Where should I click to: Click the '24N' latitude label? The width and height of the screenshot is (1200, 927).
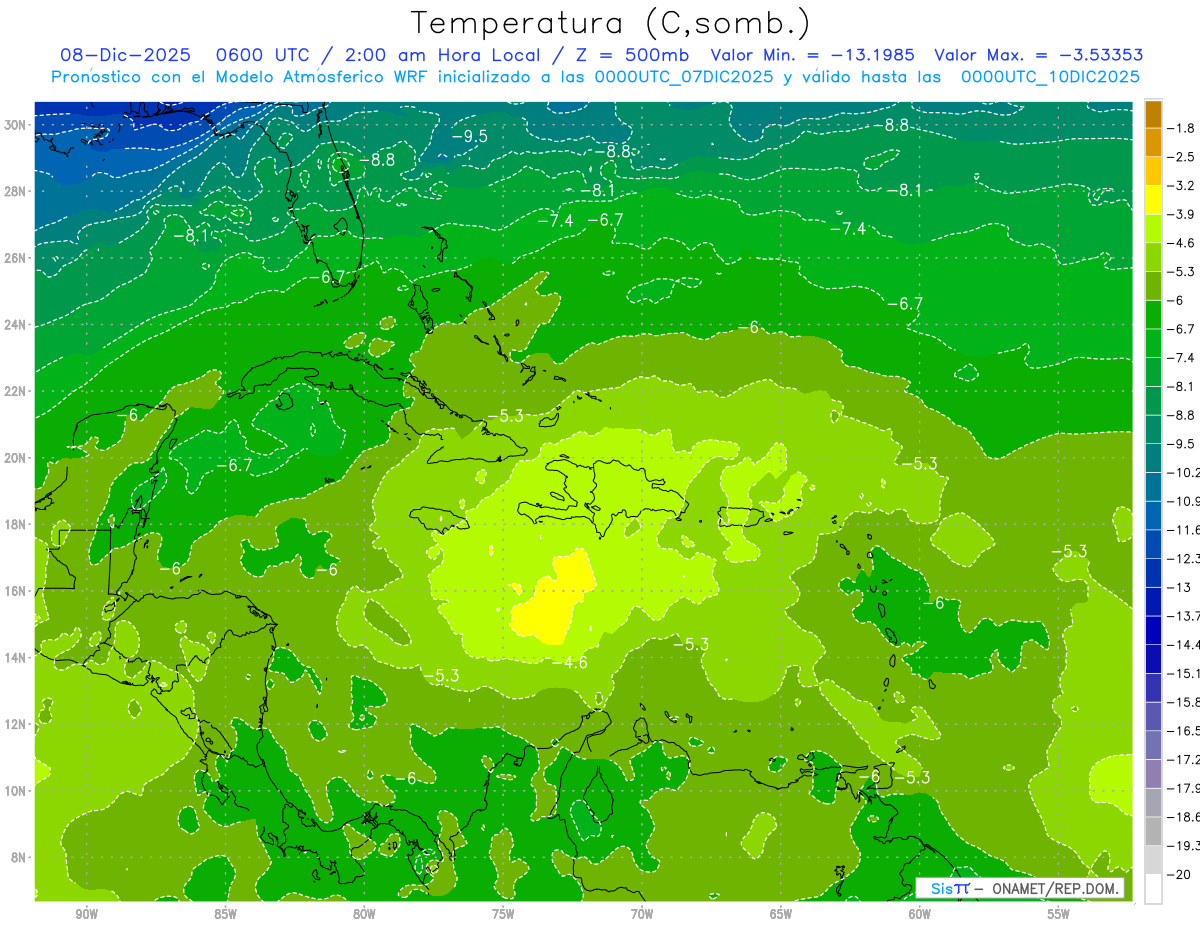click(x=17, y=325)
